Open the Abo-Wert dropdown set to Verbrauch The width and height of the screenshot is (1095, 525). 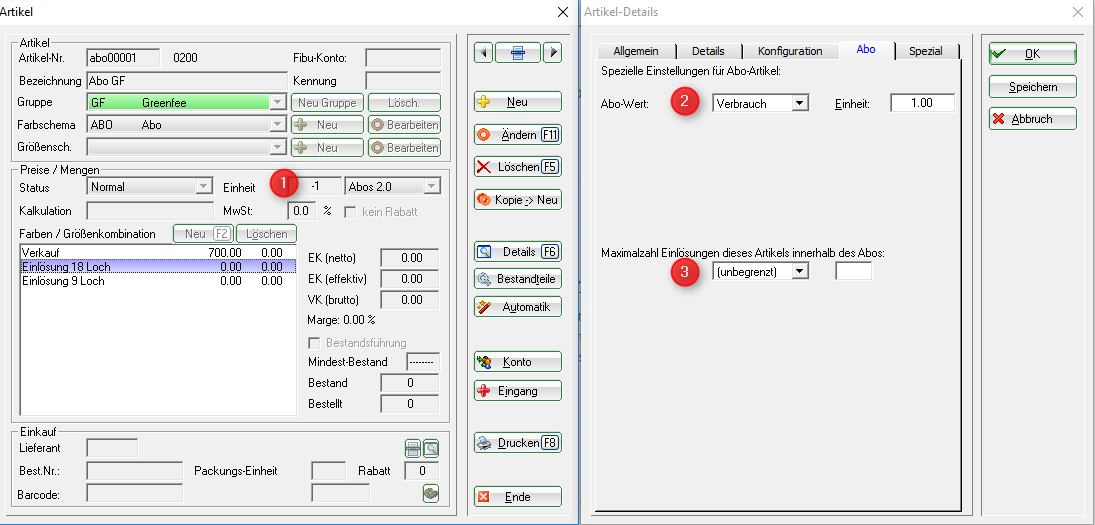point(799,103)
